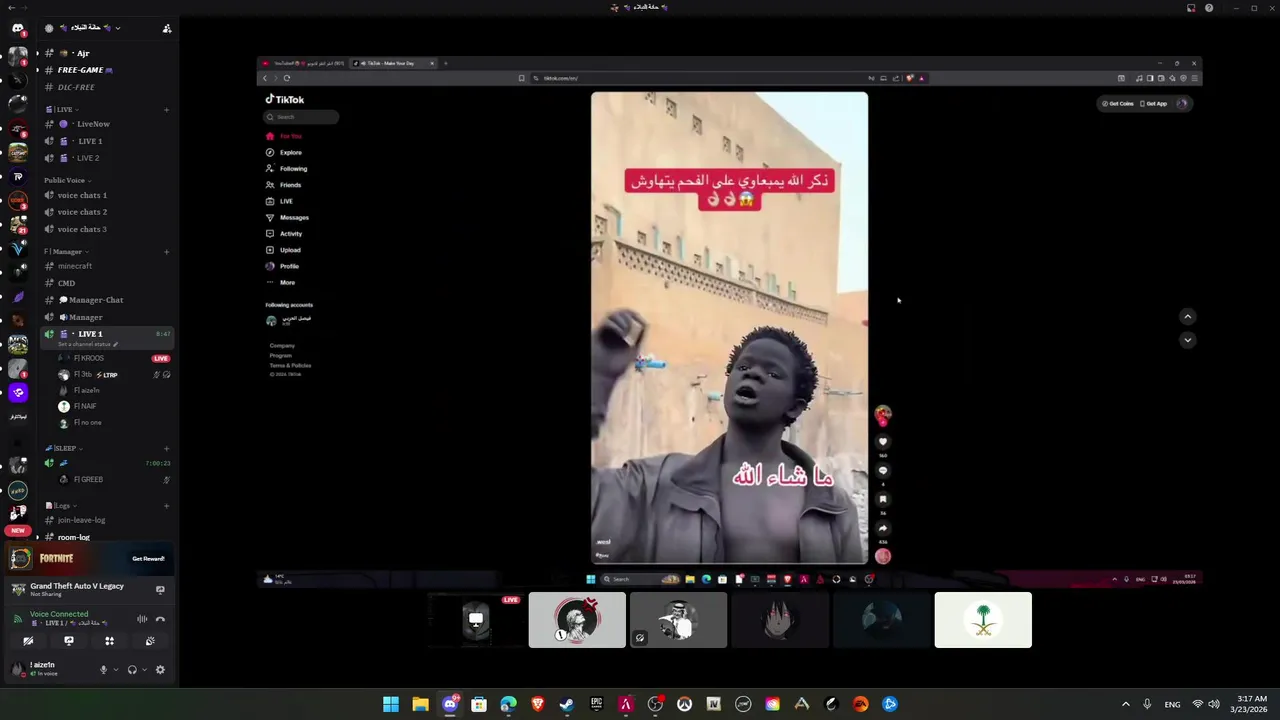The height and width of the screenshot is (720, 1280).
Task: Open the join-leave-log channel
Action: click(x=107, y=520)
